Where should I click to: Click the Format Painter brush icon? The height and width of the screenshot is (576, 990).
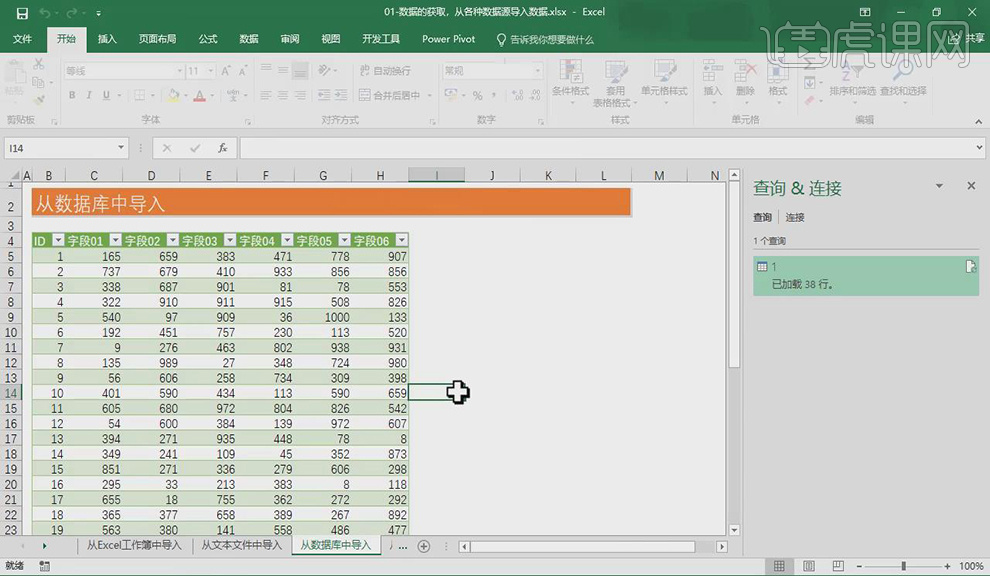coord(39,100)
